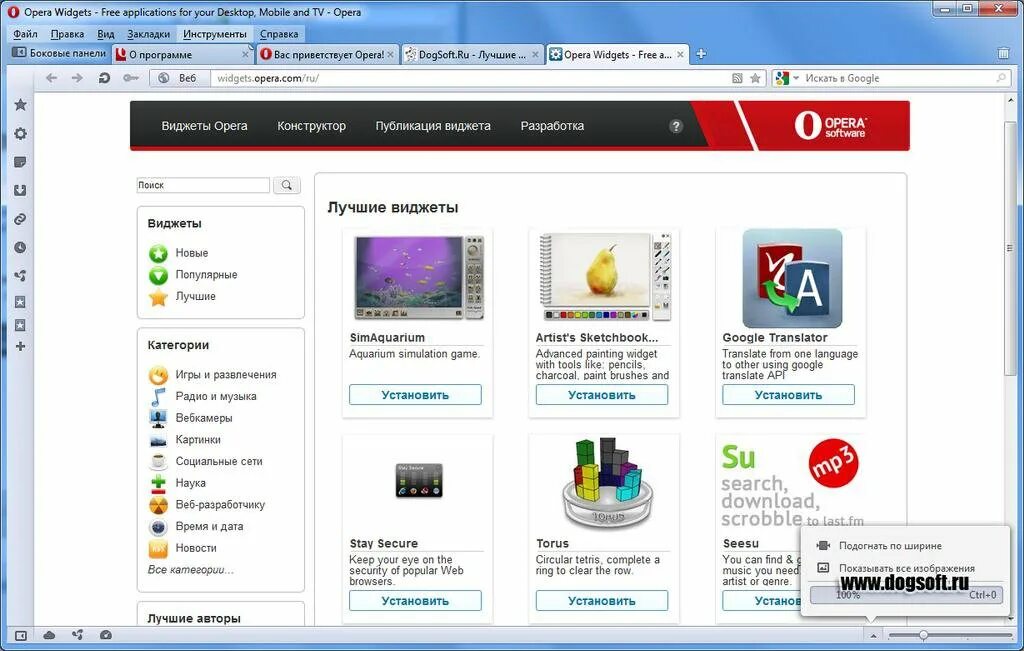This screenshot has width=1024, height=651.
Task: Click the Opera Software logo
Action: 829,125
